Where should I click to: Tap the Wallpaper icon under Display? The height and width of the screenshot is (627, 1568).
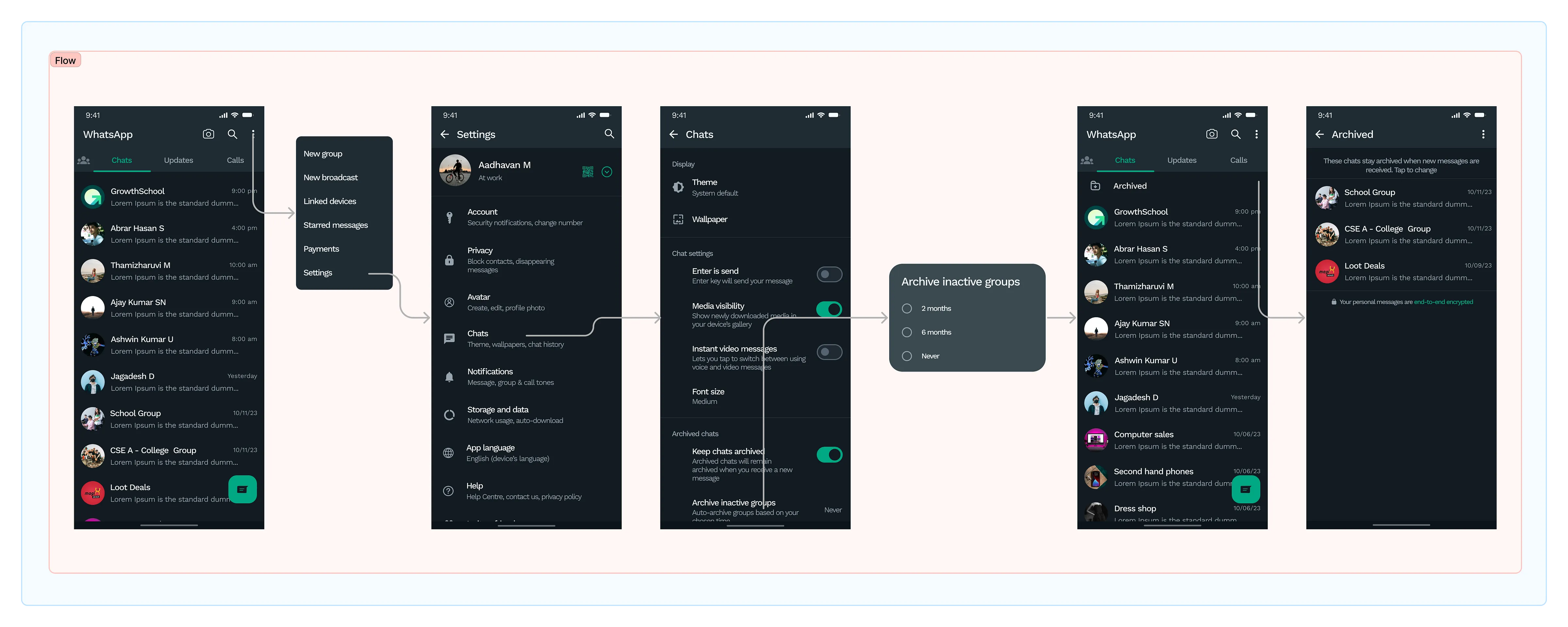click(678, 219)
